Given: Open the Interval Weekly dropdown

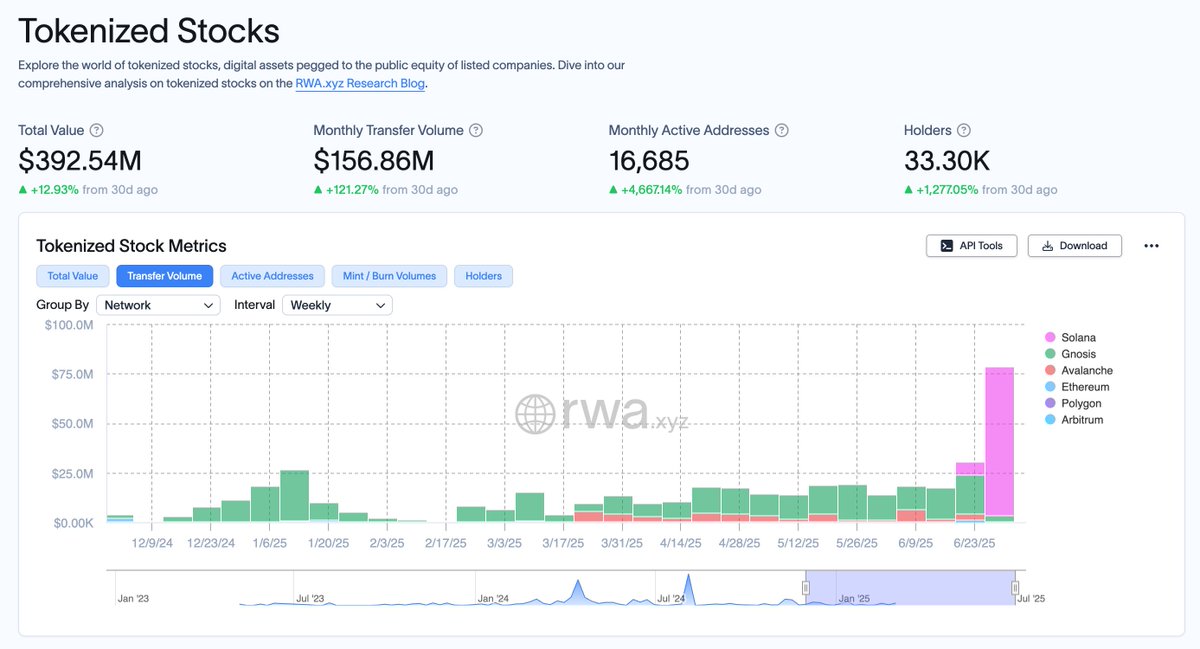Looking at the screenshot, I should click(x=337, y=305).
